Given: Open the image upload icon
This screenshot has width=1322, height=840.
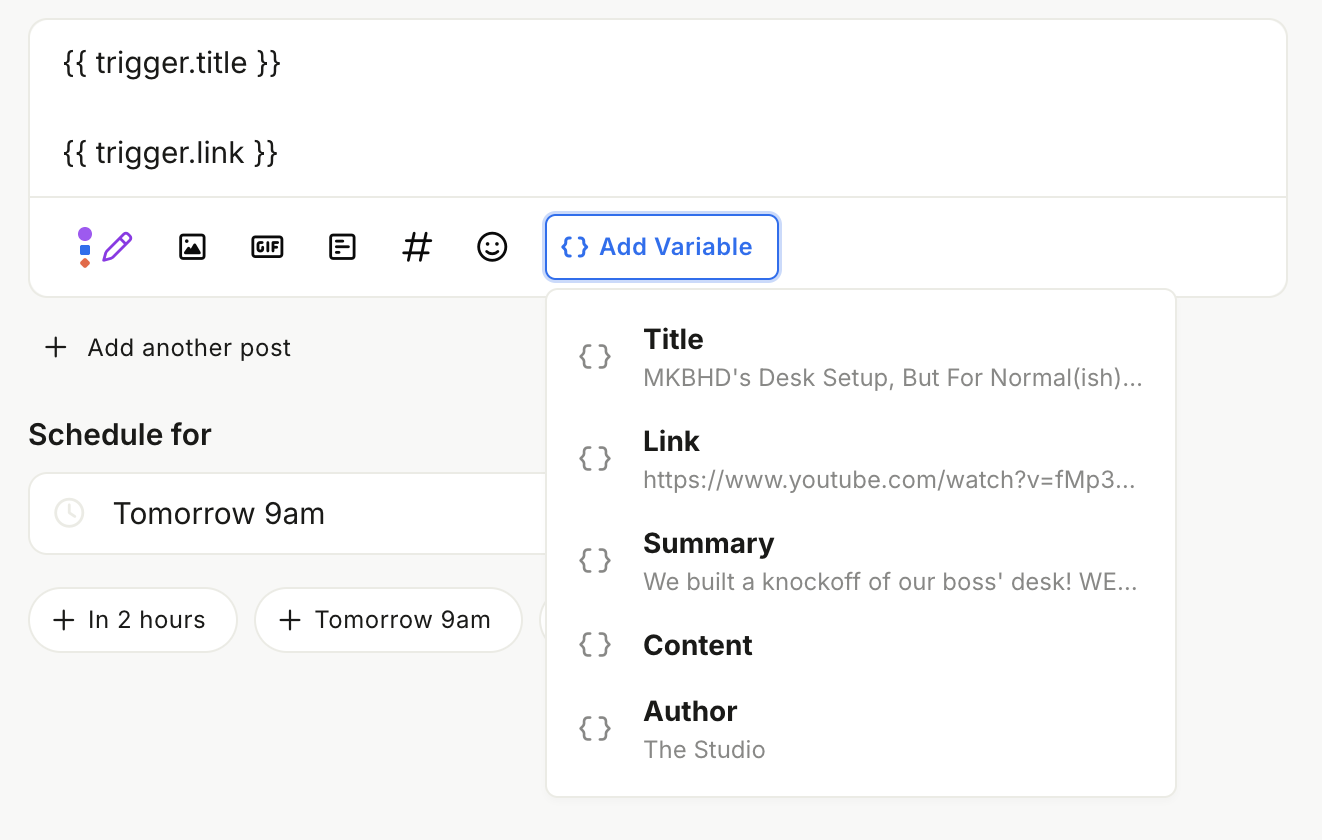Looking at the screenshot, I should tap(192, 247).
